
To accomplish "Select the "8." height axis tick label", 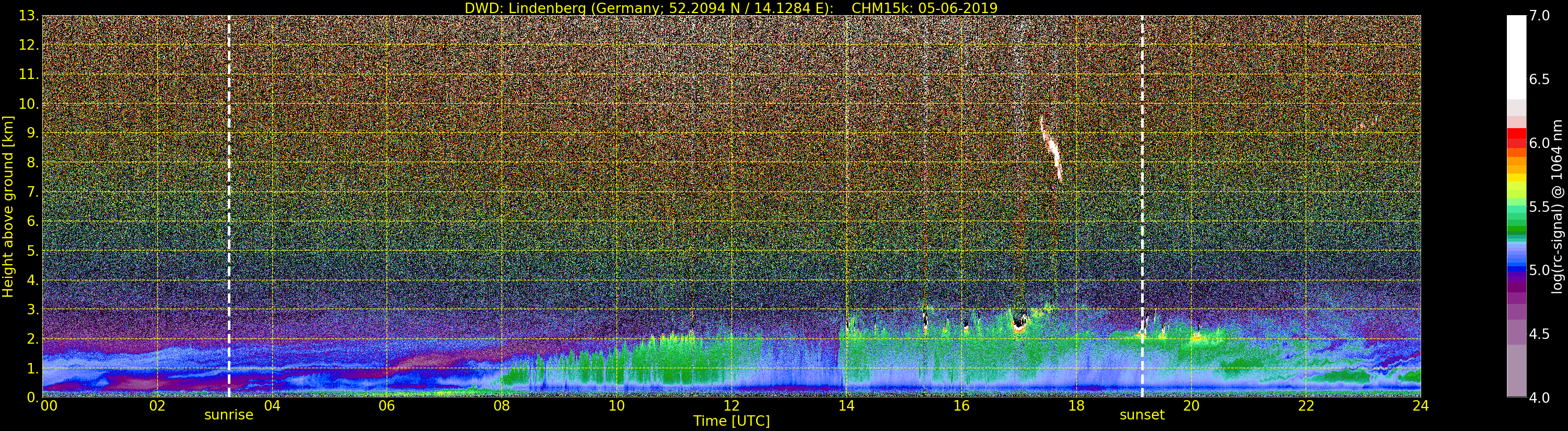I will point(33,163).
